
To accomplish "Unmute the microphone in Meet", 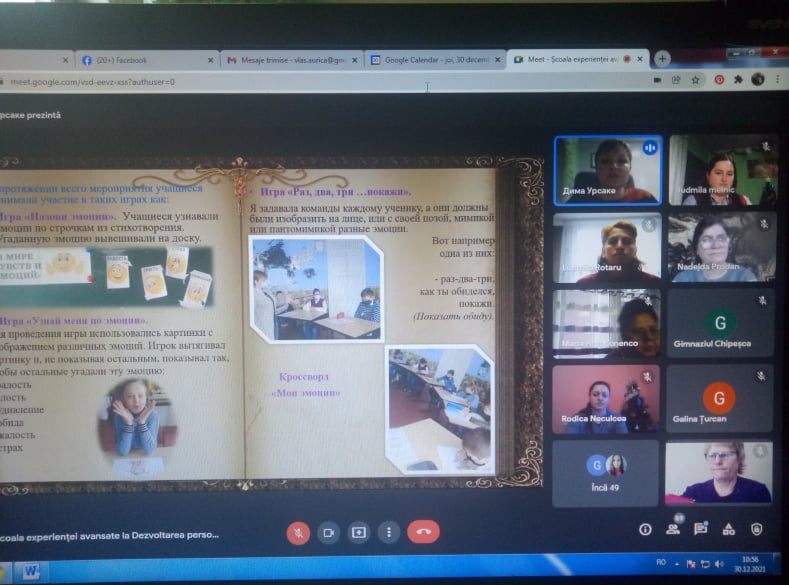I will point(298,533).
